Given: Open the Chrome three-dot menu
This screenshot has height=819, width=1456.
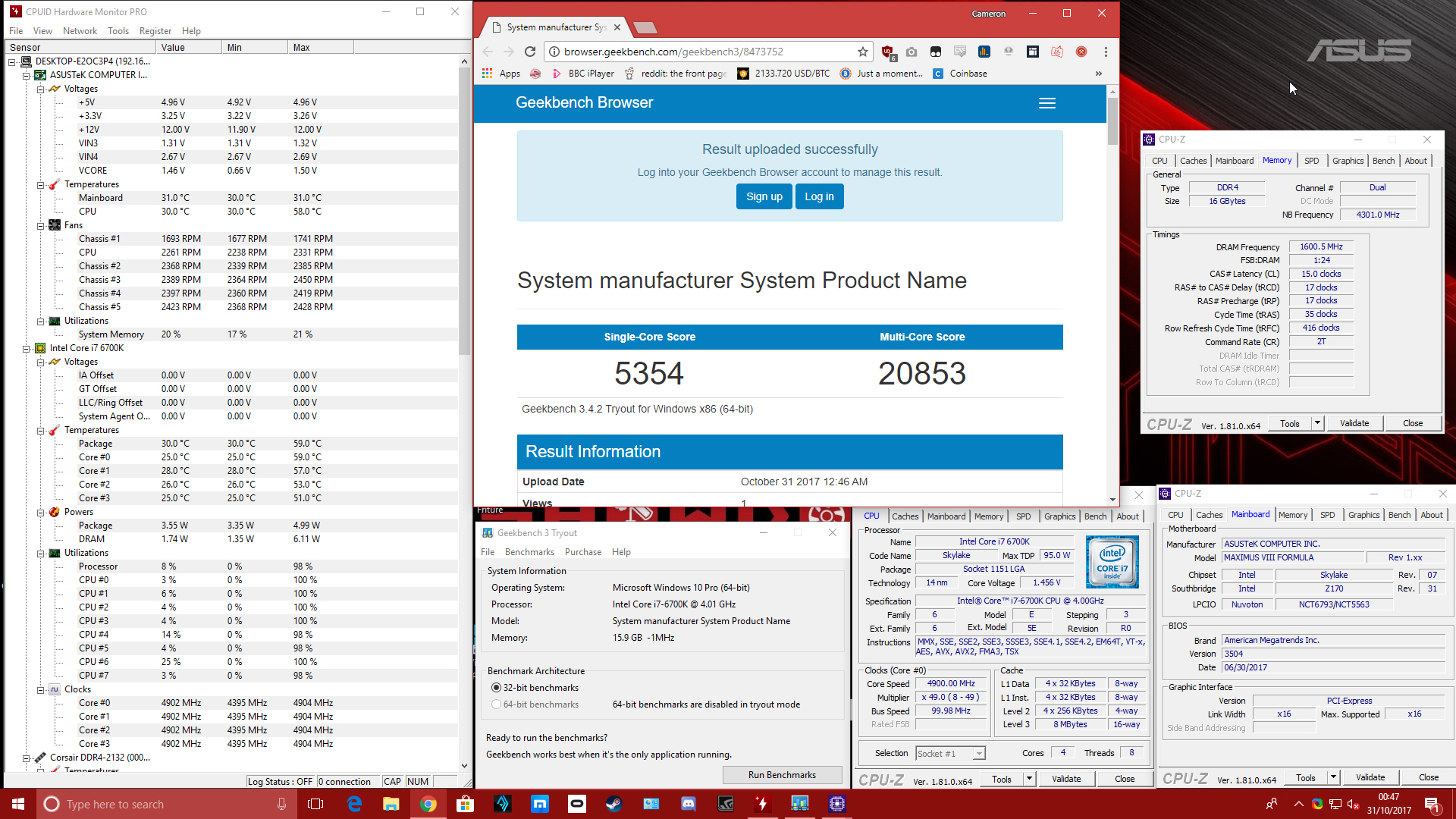Looking at the screenshot, I should click(1106, 52).
